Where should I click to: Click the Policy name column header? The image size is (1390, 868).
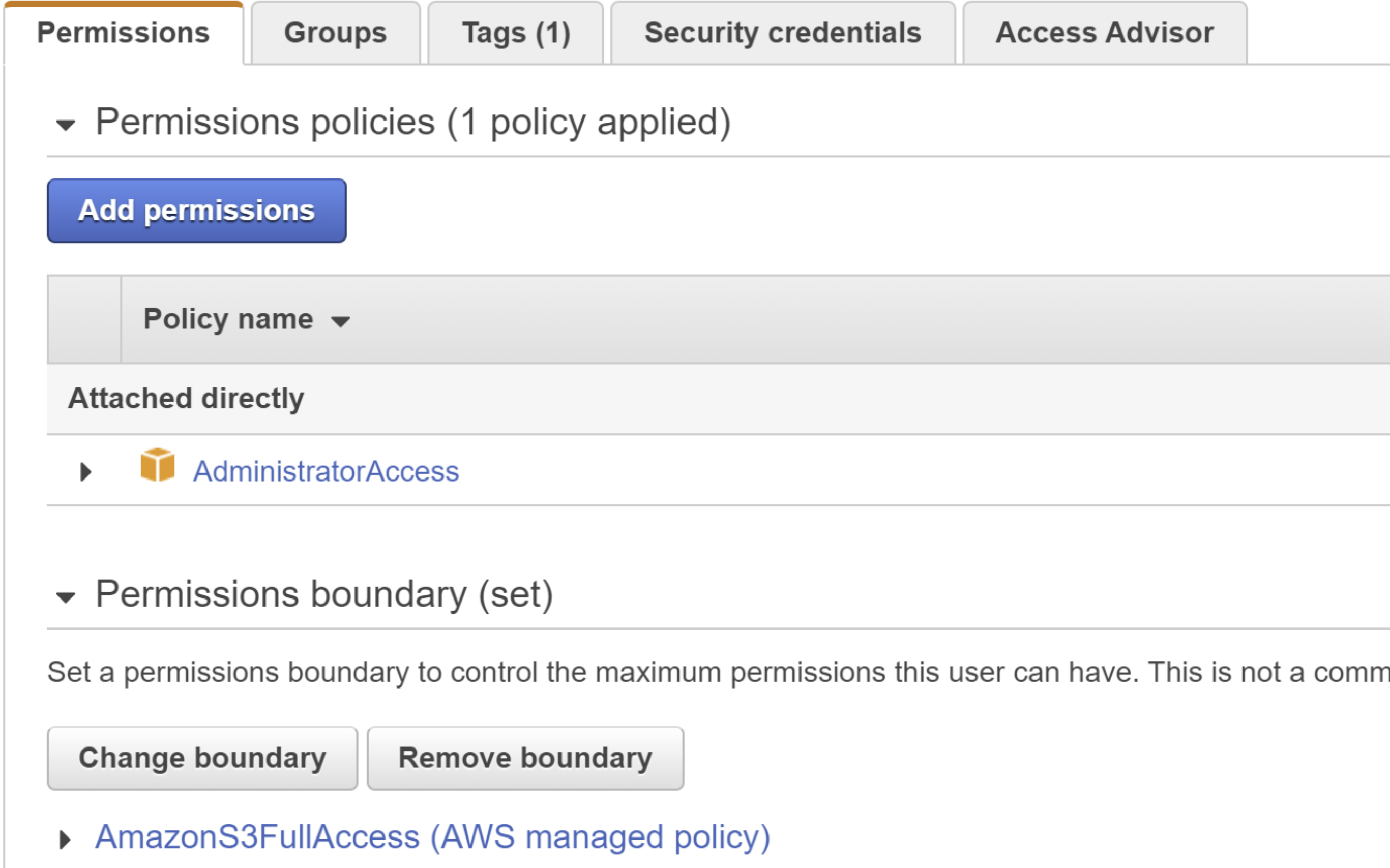[x=228, y=319]
